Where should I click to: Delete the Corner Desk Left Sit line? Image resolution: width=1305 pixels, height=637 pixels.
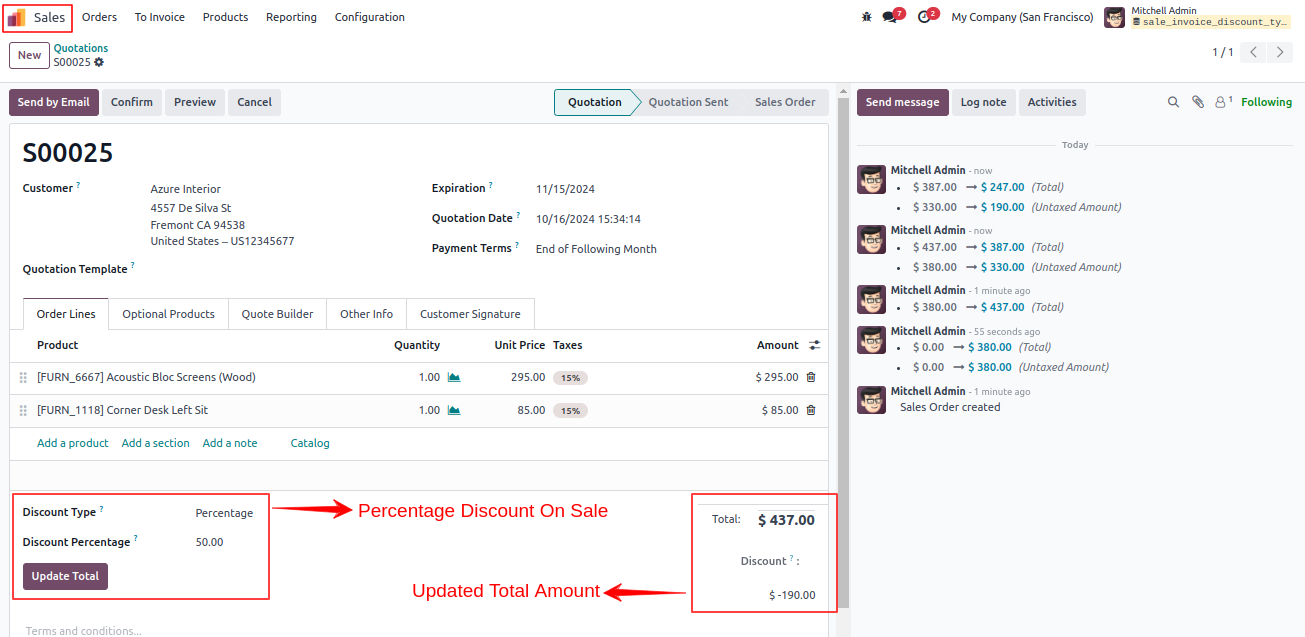click(x=811, y=410)
